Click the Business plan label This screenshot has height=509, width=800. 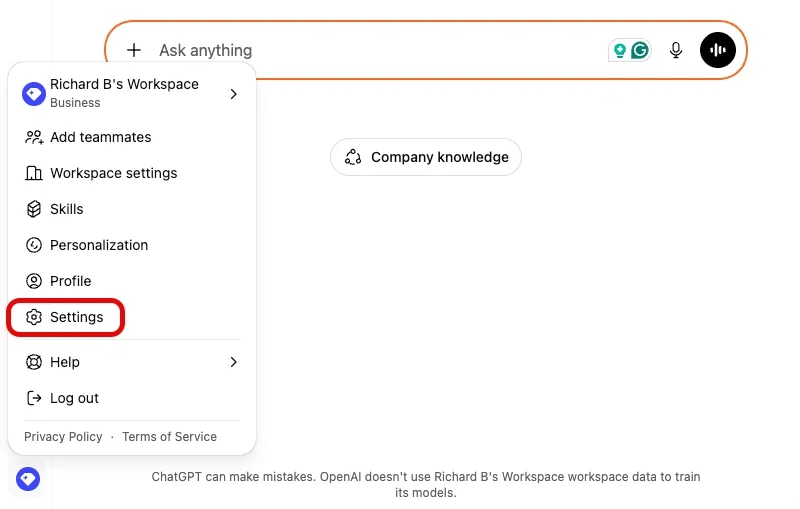[75, 103]
